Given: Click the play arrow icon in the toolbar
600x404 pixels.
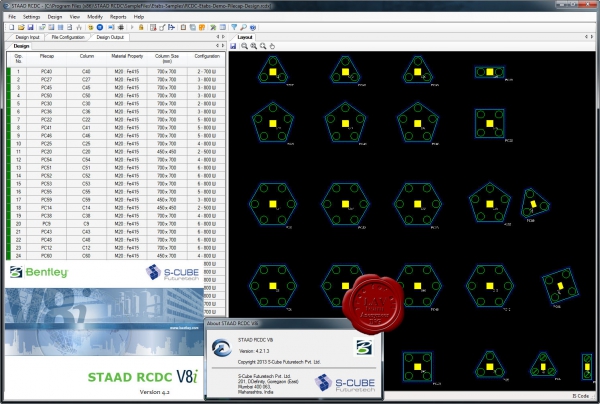Looking at the screenshot, I should pyautogui.click(x=132, y=28).
